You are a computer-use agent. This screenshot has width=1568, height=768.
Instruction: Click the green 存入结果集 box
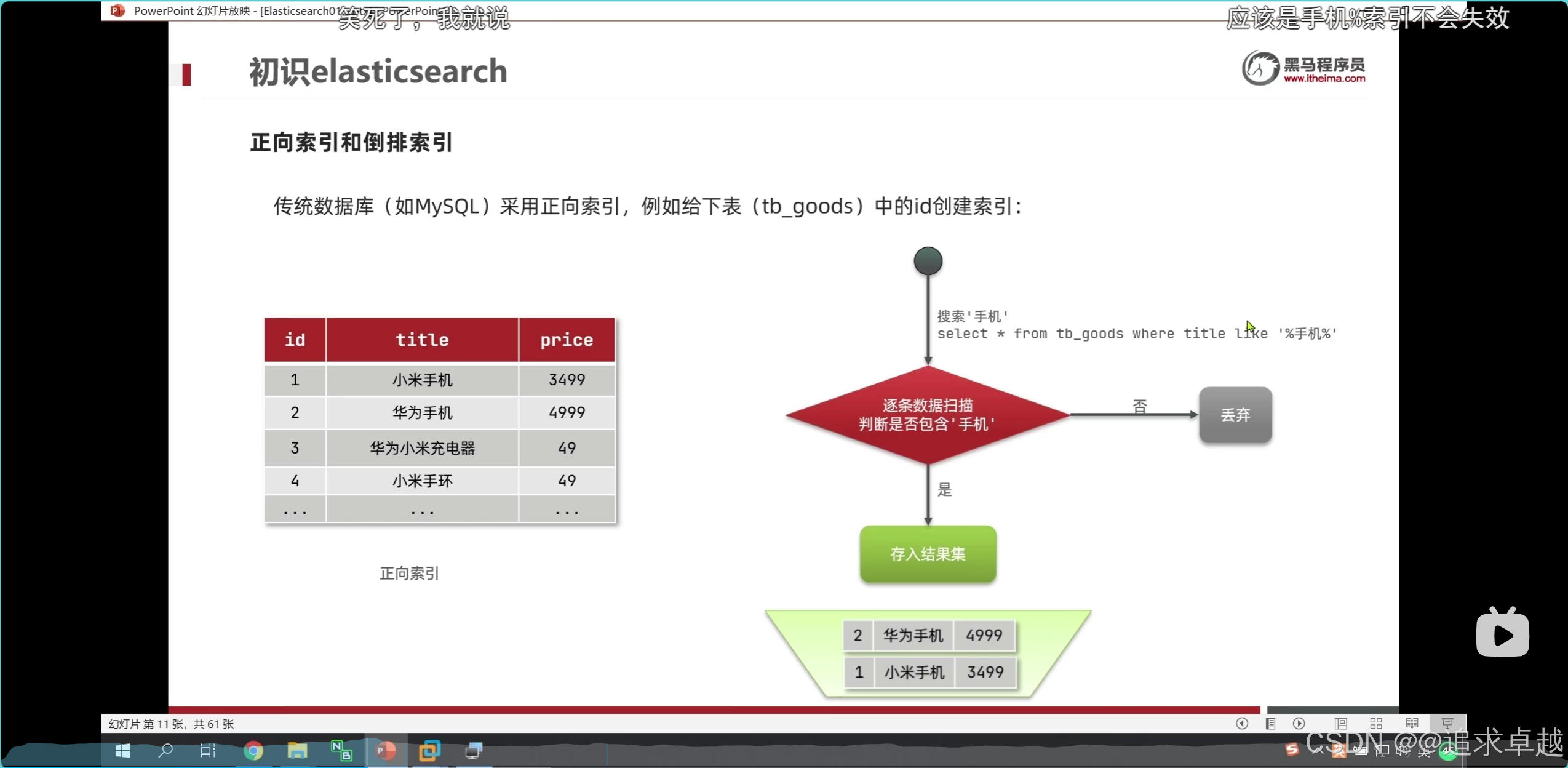(x=928, y=554)
